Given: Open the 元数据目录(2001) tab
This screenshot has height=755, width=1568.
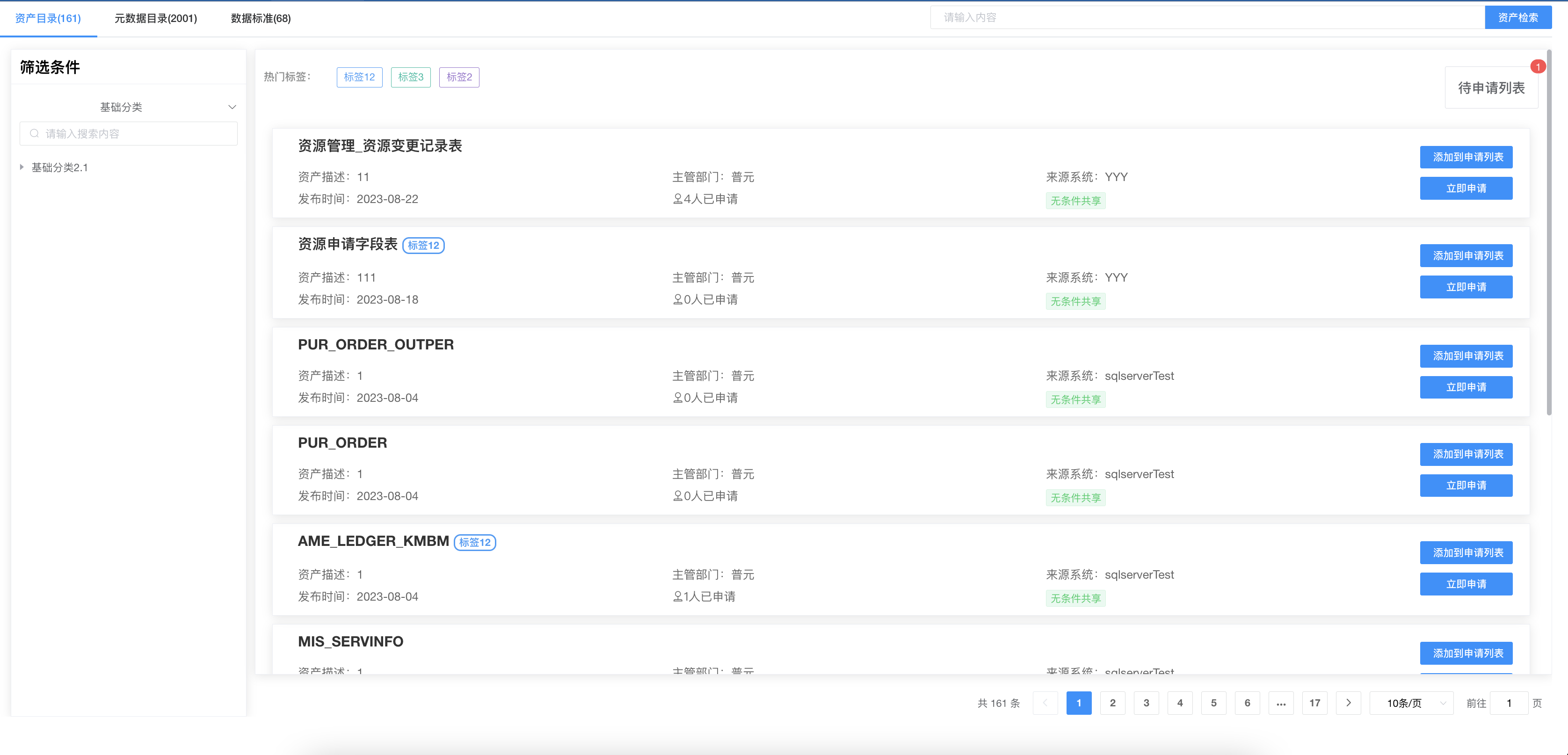Looking at the screenshot, I should [x=156, y=18].
